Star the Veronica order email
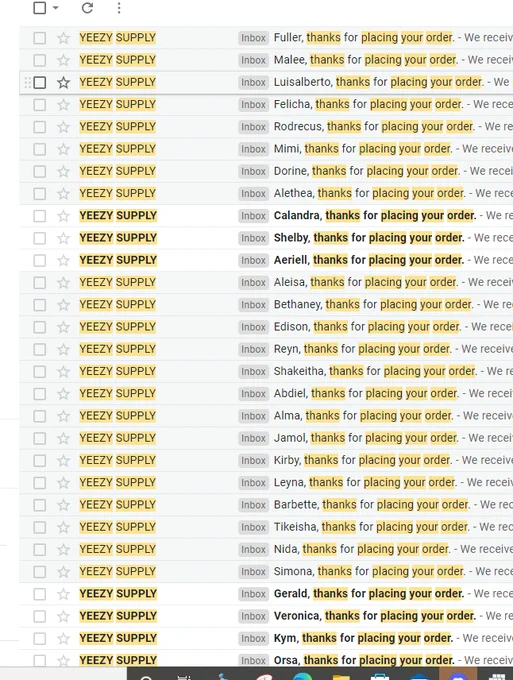 click(63, 616)
